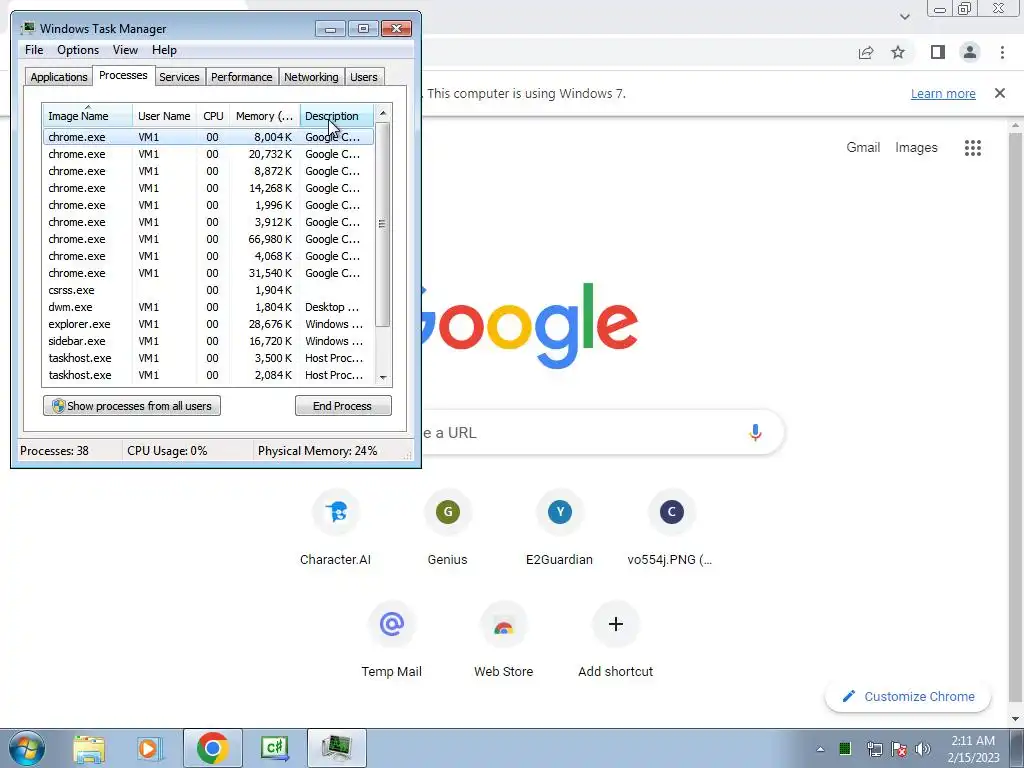This screenshot has width=1024, height=768.
Task: Switch to the Users tab
Action: (364, 76)
